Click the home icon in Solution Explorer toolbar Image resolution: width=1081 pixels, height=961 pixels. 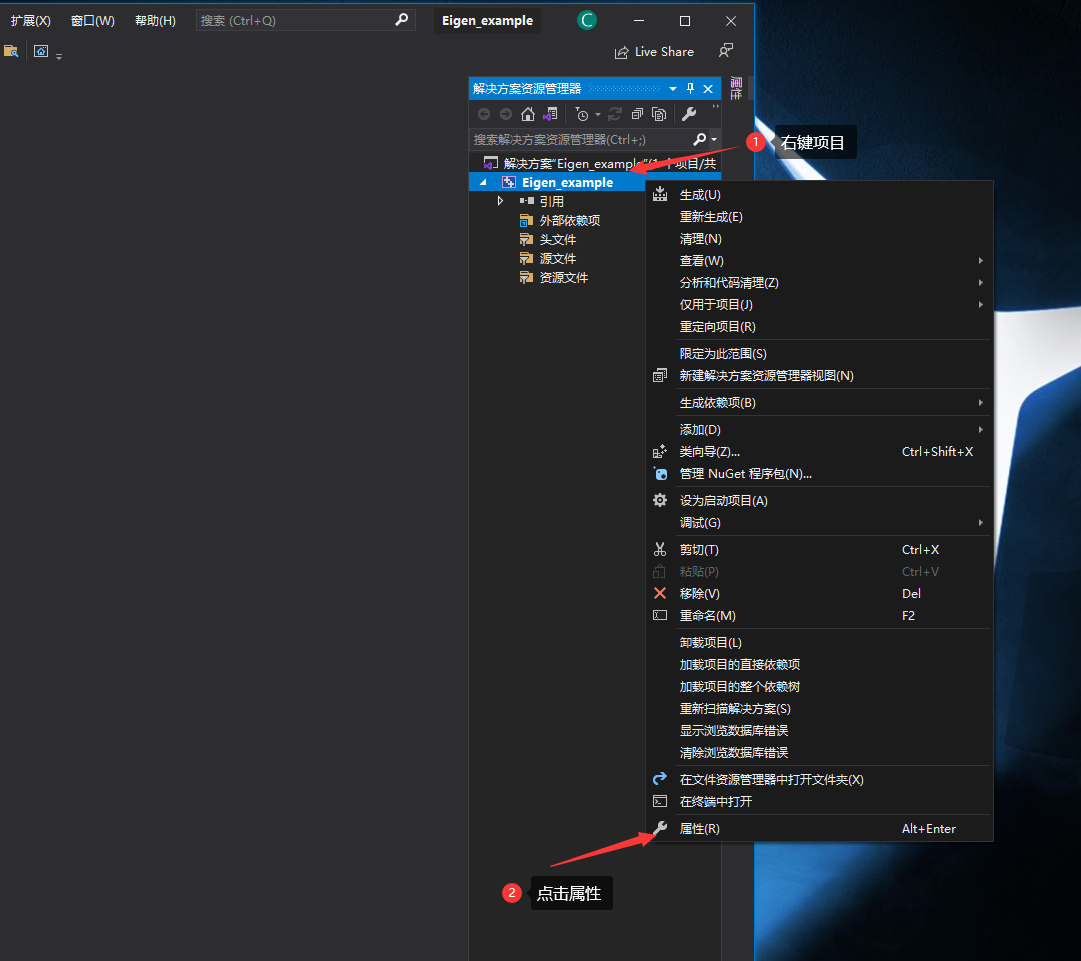coord(527,114)
